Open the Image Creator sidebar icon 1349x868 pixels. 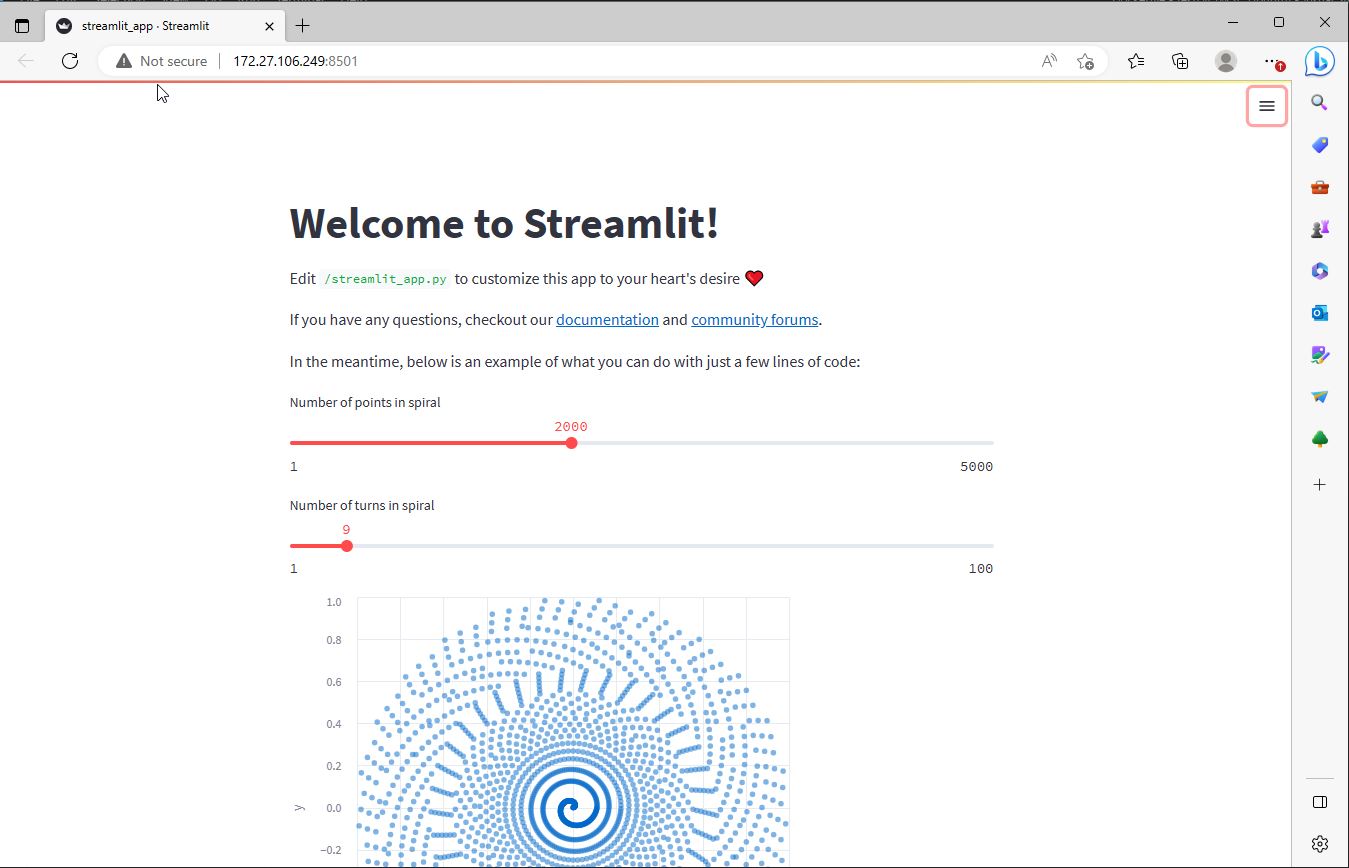click(1319, 355)
